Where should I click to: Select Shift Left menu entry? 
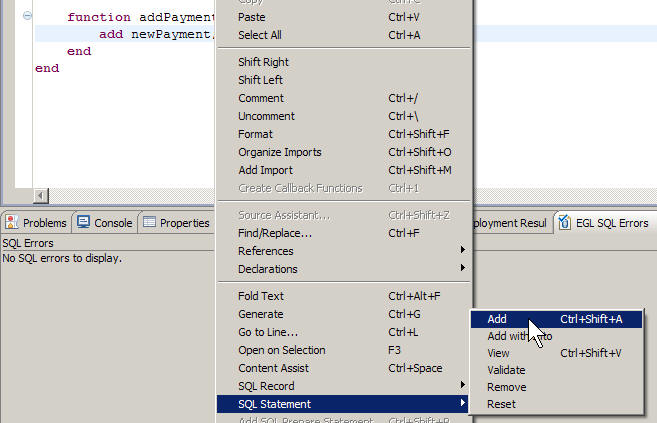point(344,80)
